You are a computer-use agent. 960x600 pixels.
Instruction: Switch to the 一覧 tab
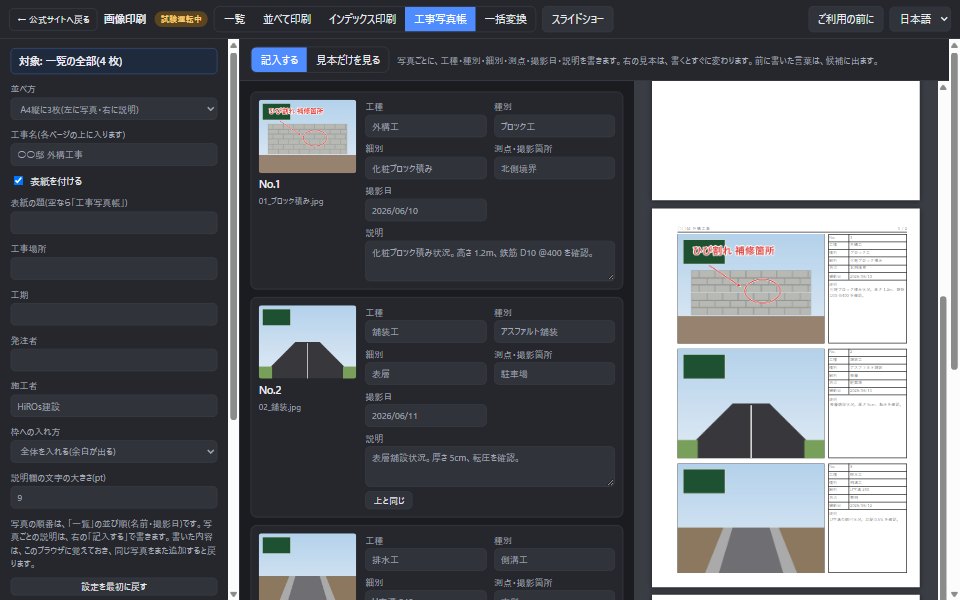[234, 19]
